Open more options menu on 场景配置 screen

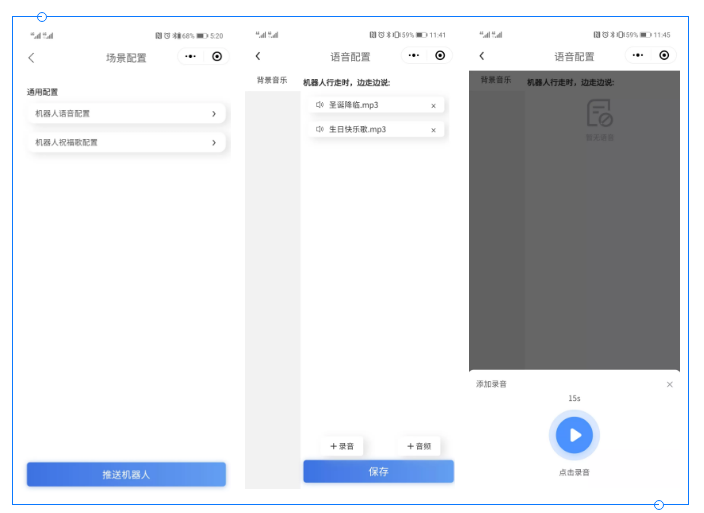point(191,57)
